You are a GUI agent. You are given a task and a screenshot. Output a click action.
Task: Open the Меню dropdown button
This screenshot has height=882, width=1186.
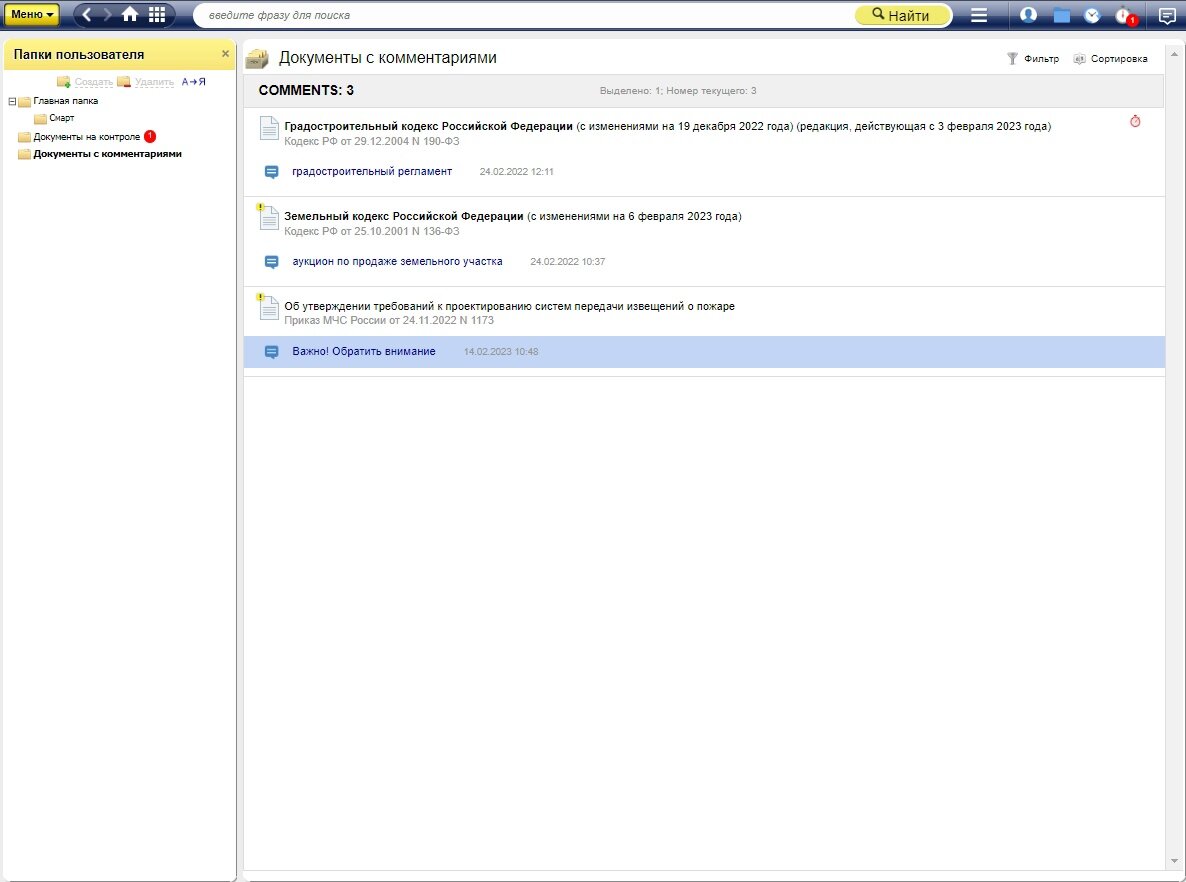31,14
